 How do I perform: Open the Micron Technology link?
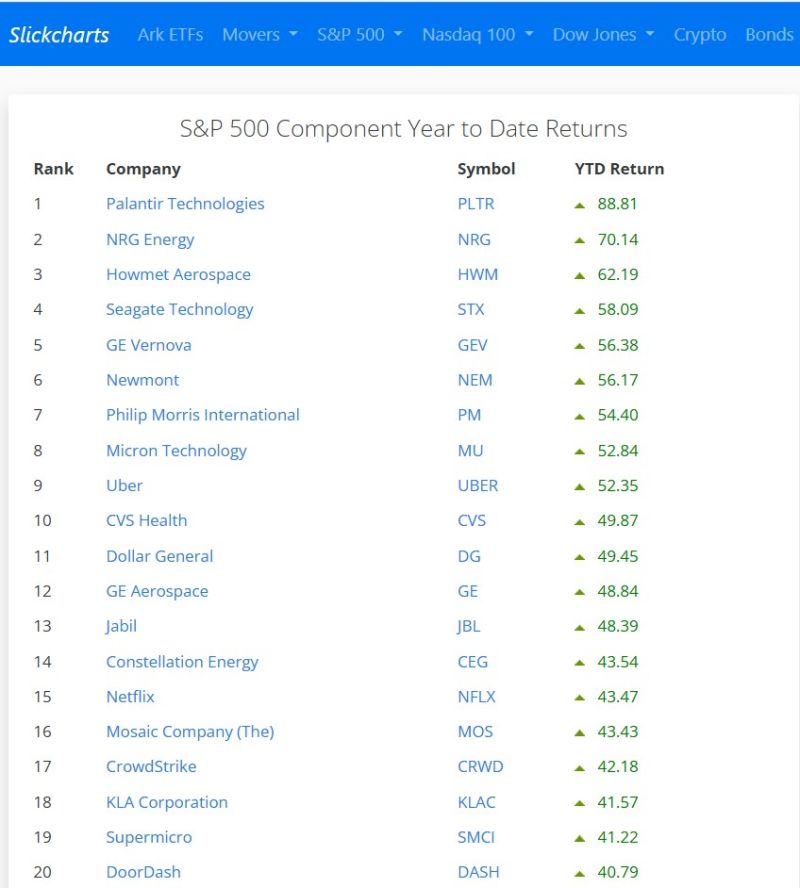[176, 451]
